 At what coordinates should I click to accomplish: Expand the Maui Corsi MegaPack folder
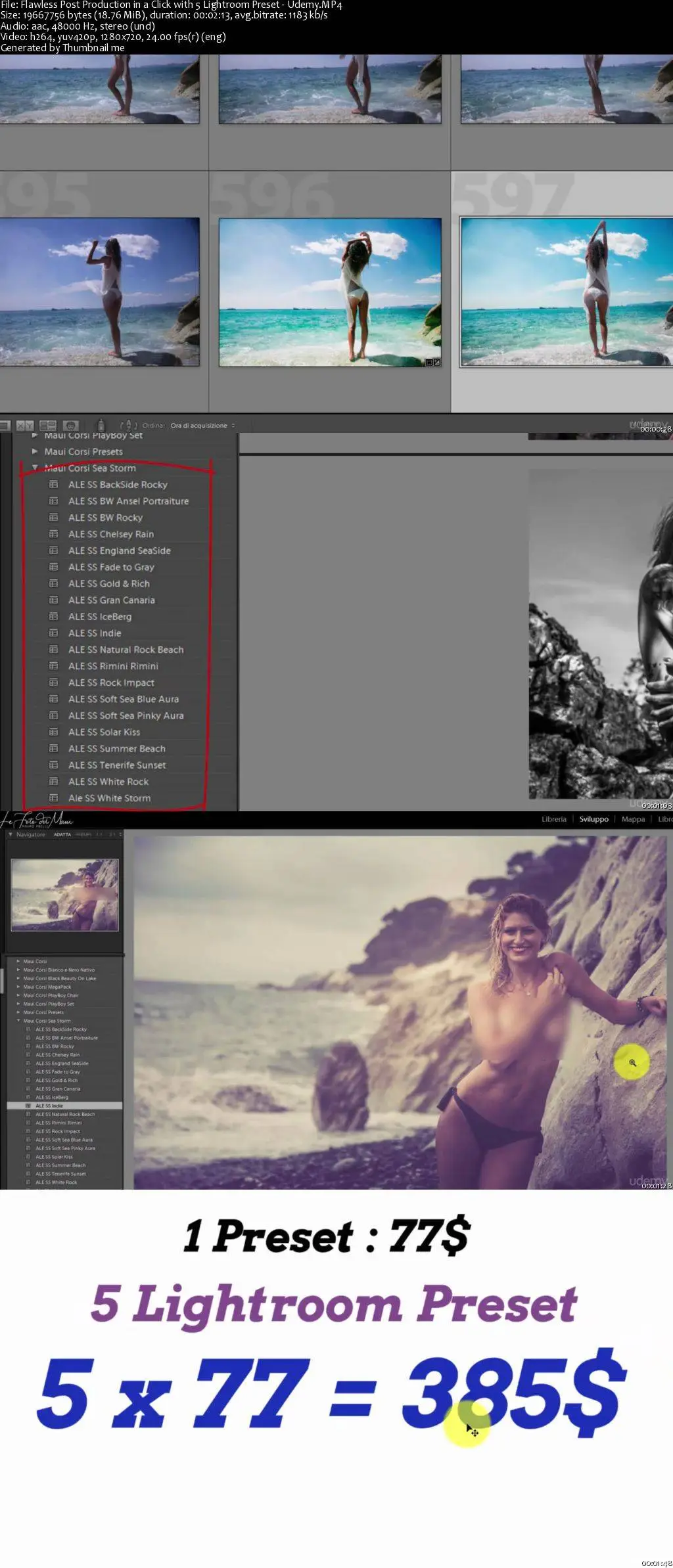click(x=18, y=987)
